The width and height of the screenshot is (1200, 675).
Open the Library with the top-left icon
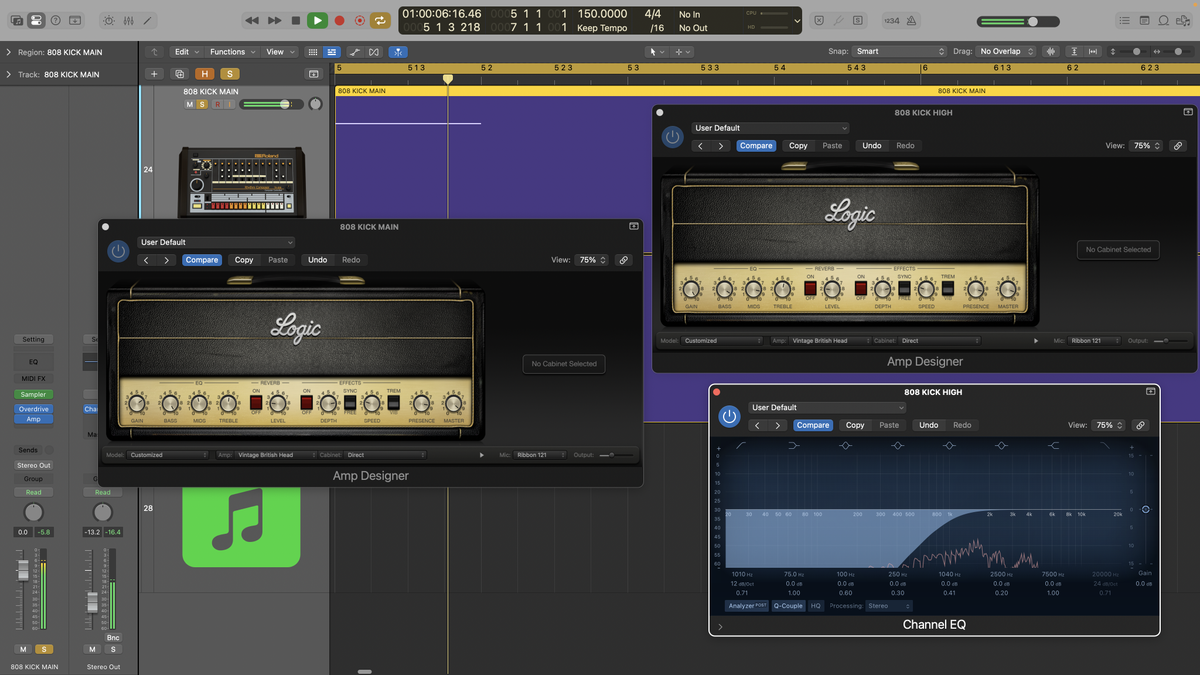coord(17,20)
